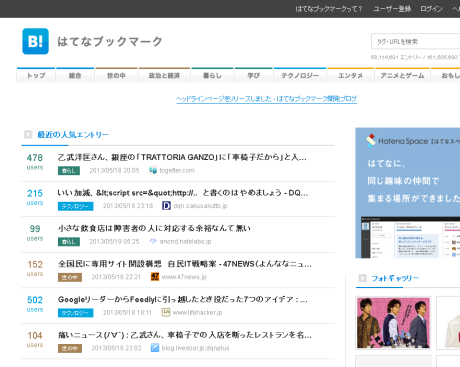Click the 215 users bookmark count
This screenshot has width=460, height=367.
[x=35, y=197]
